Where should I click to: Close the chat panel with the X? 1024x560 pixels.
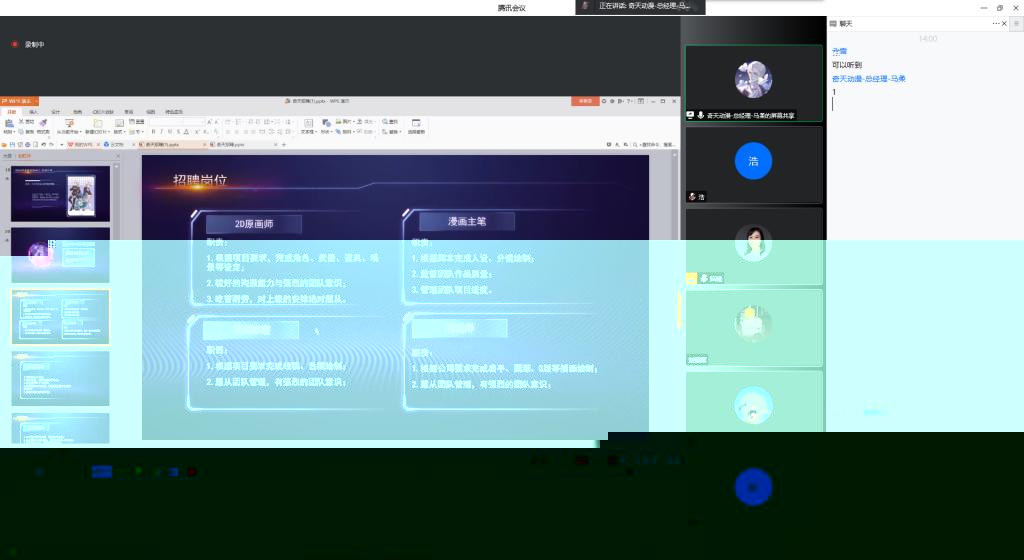pos(1004,23)
